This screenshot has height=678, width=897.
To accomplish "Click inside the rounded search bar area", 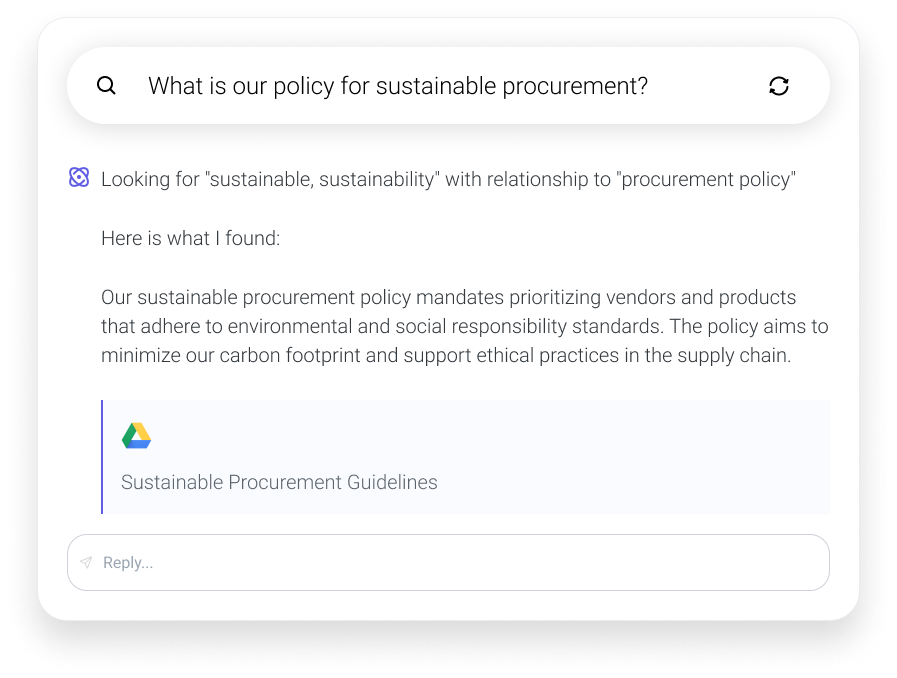I will point(447,86).
